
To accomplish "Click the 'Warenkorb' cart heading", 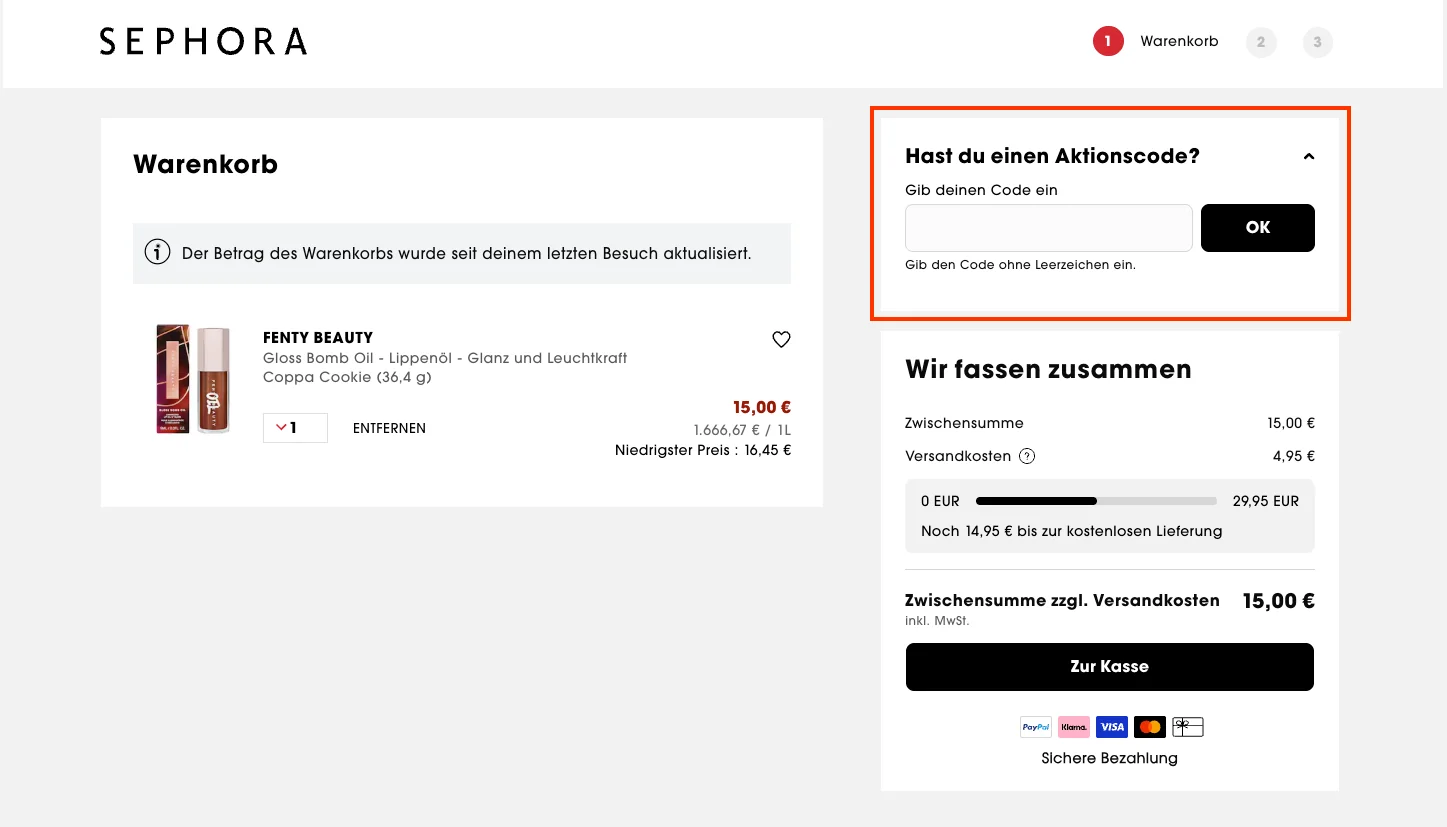I will (205, 164).
